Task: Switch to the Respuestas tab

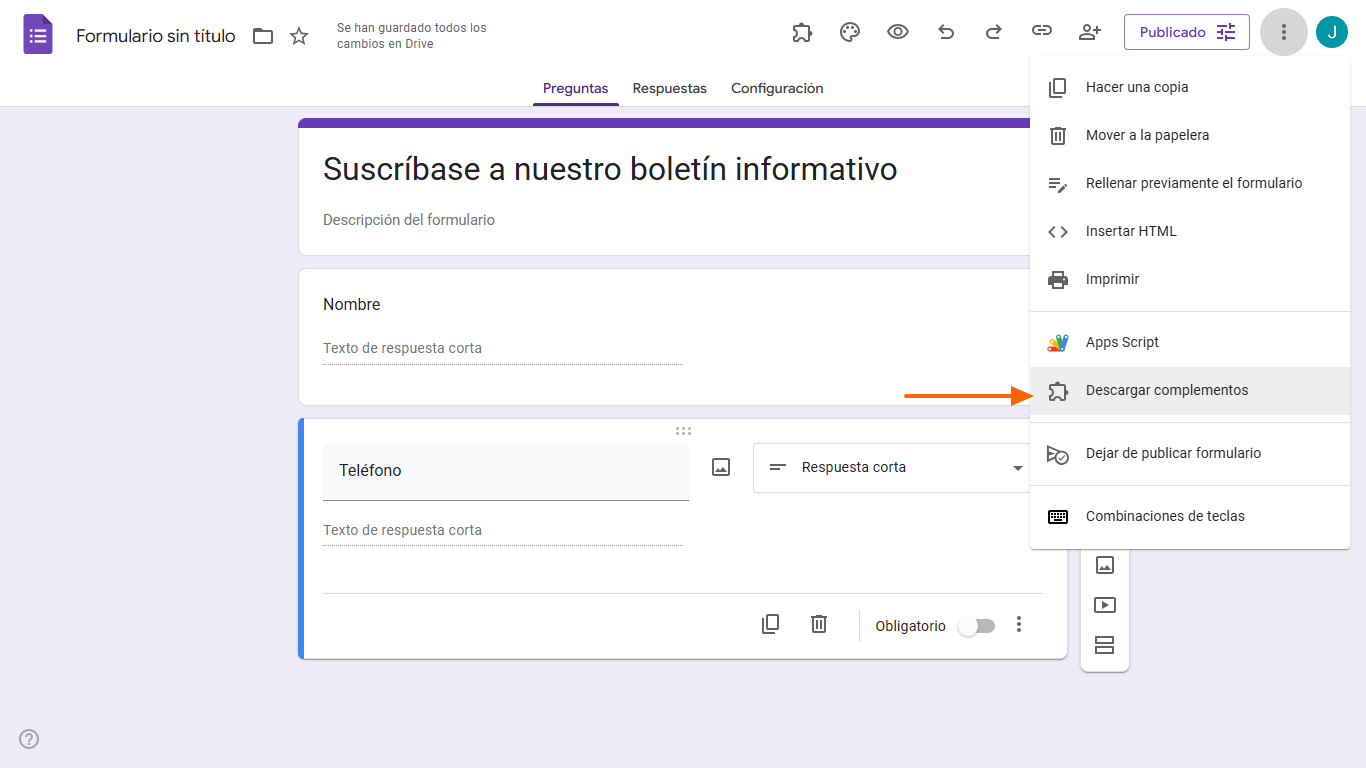Action: pyautogui.click(x=669, y=88)
